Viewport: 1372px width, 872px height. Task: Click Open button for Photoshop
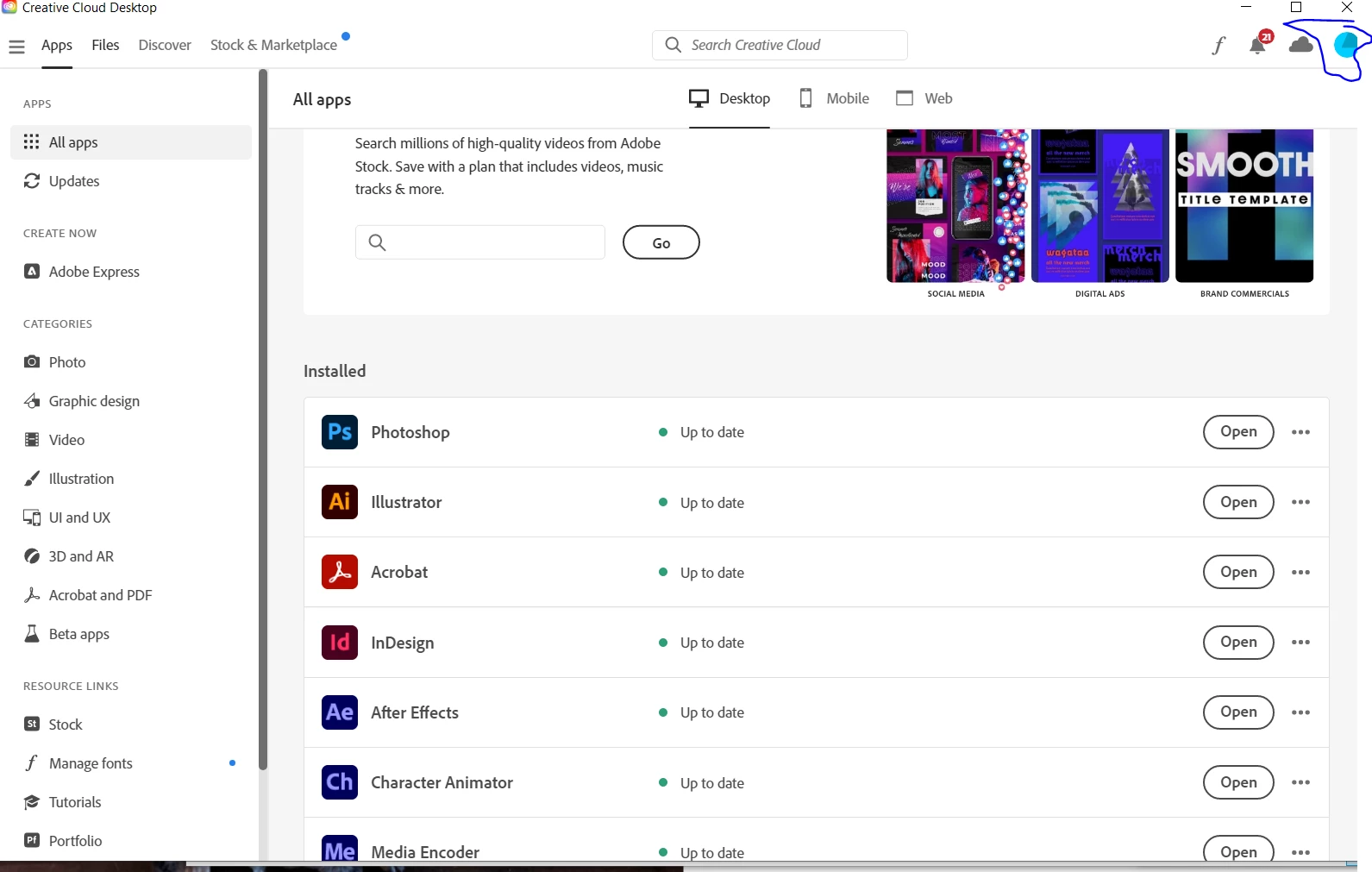(x=1238, y=432)
